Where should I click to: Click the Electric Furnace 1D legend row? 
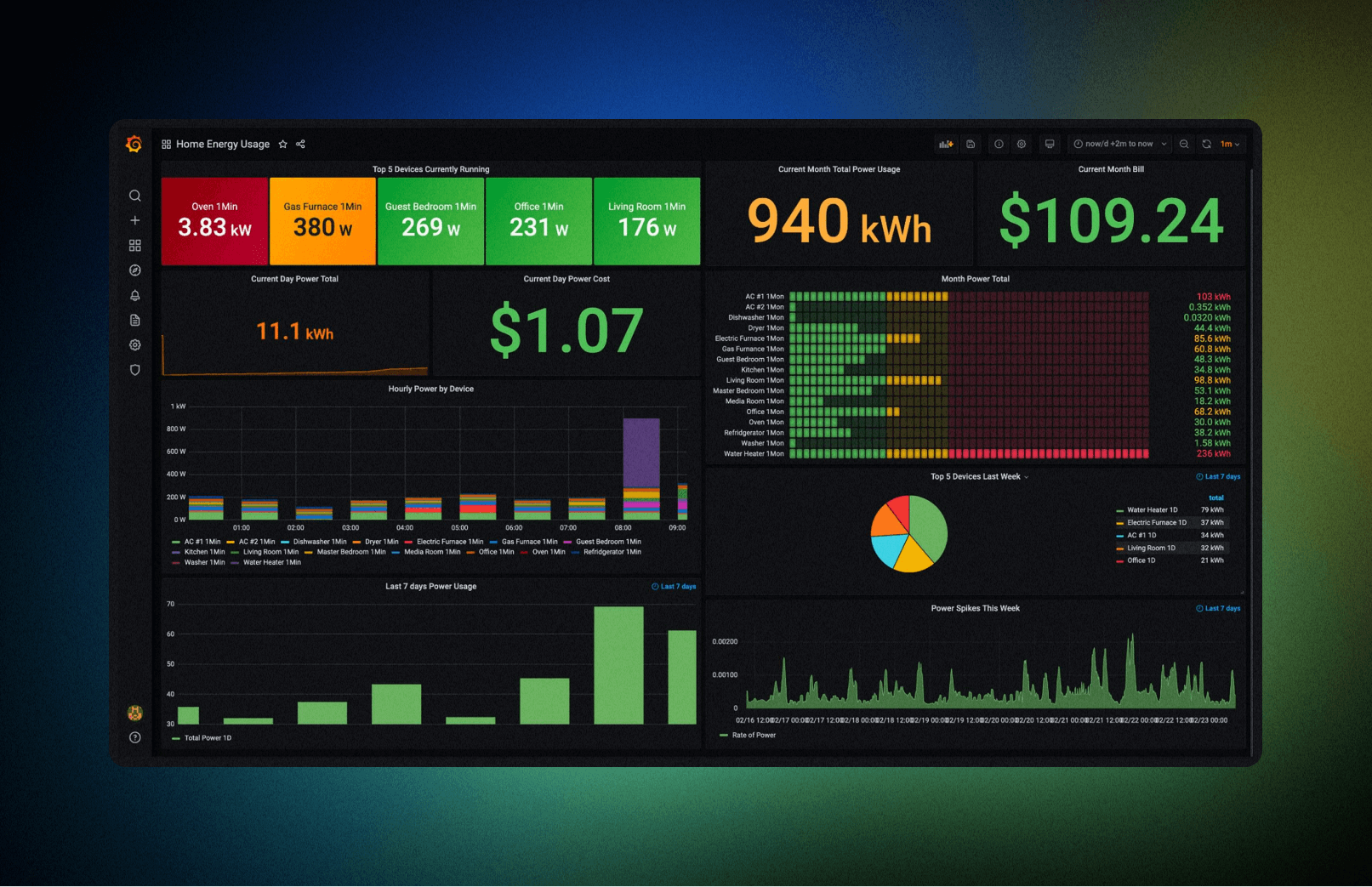(x=1170, y=523)
